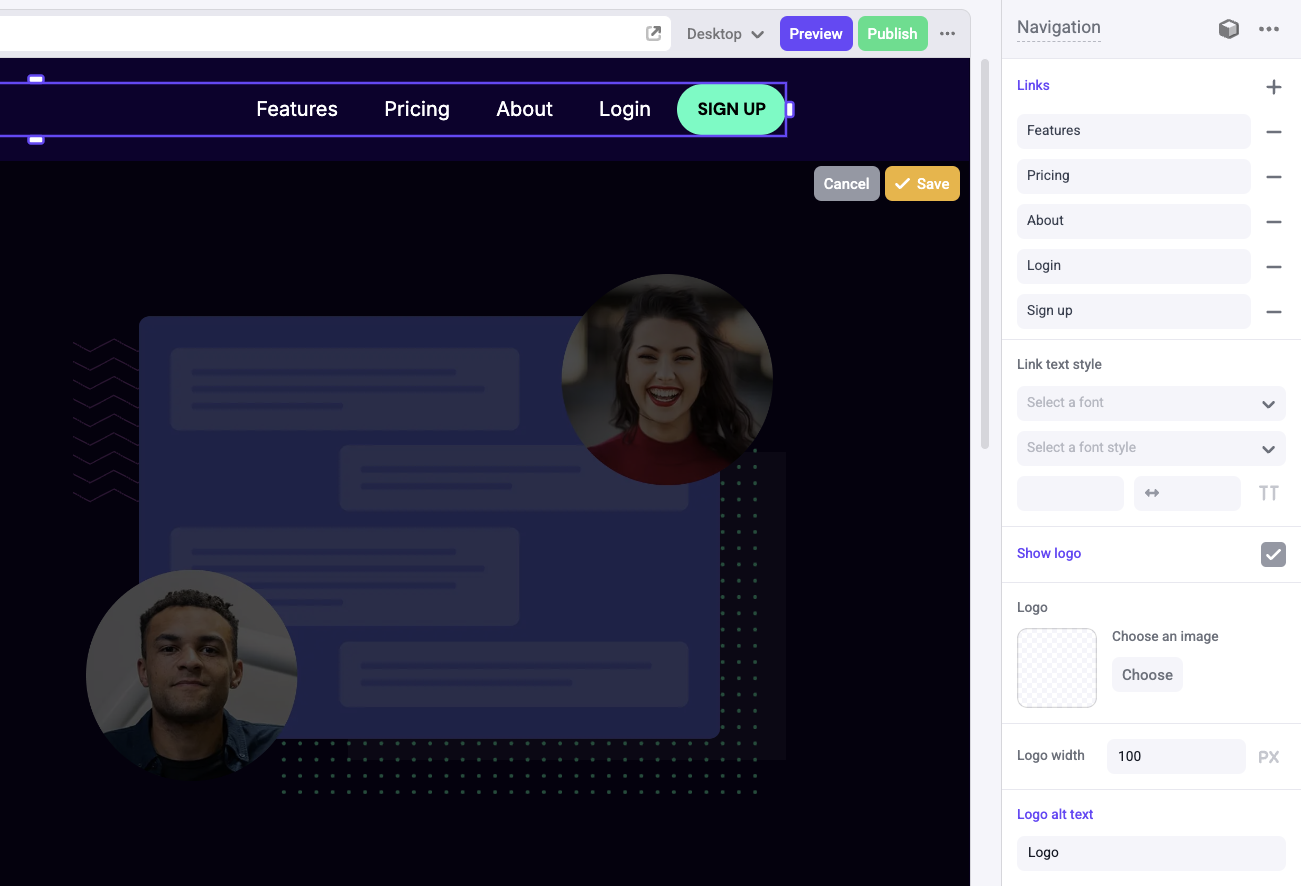Open the Desktop viewport dropdown

(x=725, y=34)
